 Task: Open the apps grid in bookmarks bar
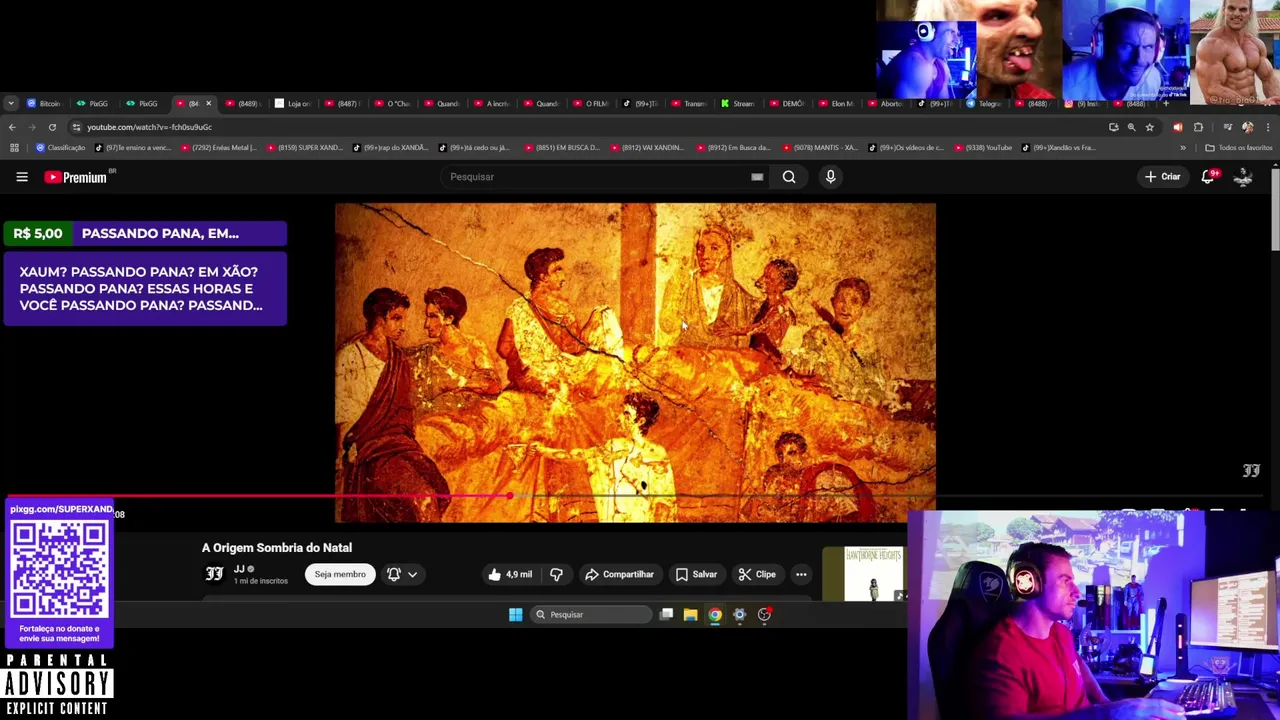[14, 148]
